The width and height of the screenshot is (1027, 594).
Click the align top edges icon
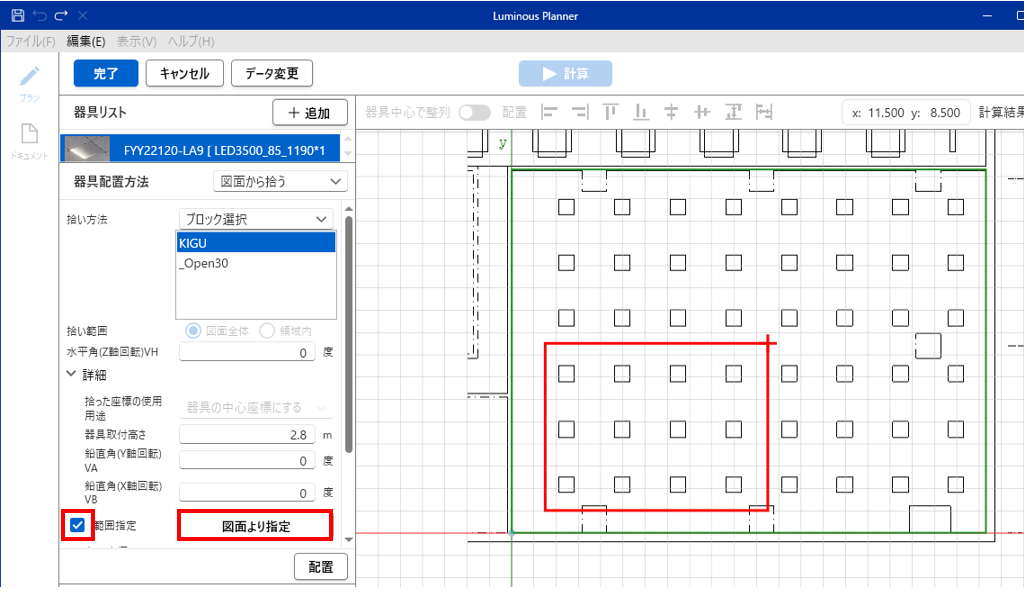(610, 112)
